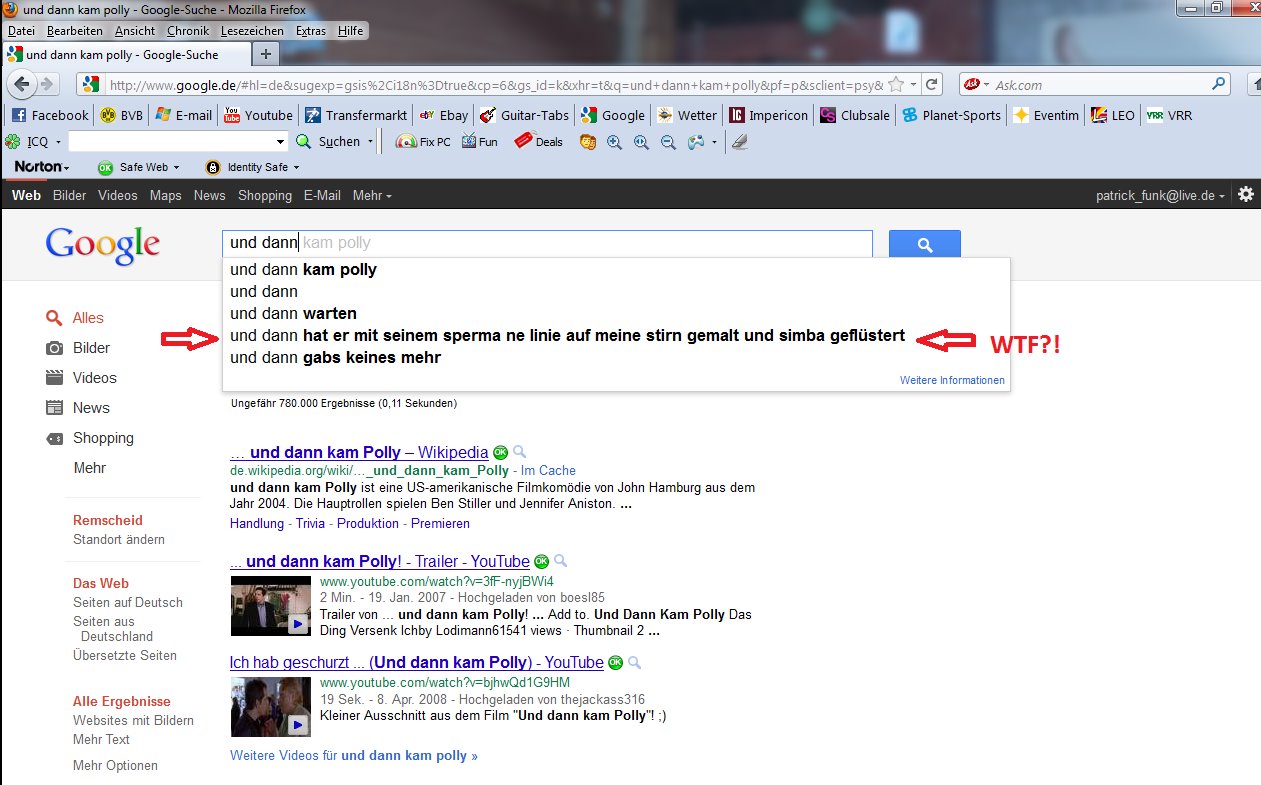This screenshot has height=785, width=1261.
Task: Open the E-mail bookmark
Action: click(184, 115)
